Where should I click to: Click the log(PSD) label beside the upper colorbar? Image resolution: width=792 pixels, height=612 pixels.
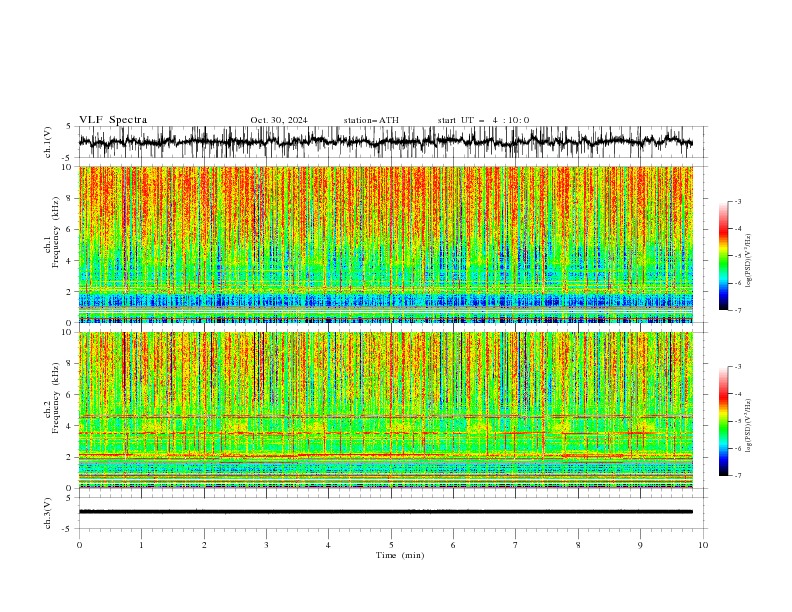[x=748, y=261]
